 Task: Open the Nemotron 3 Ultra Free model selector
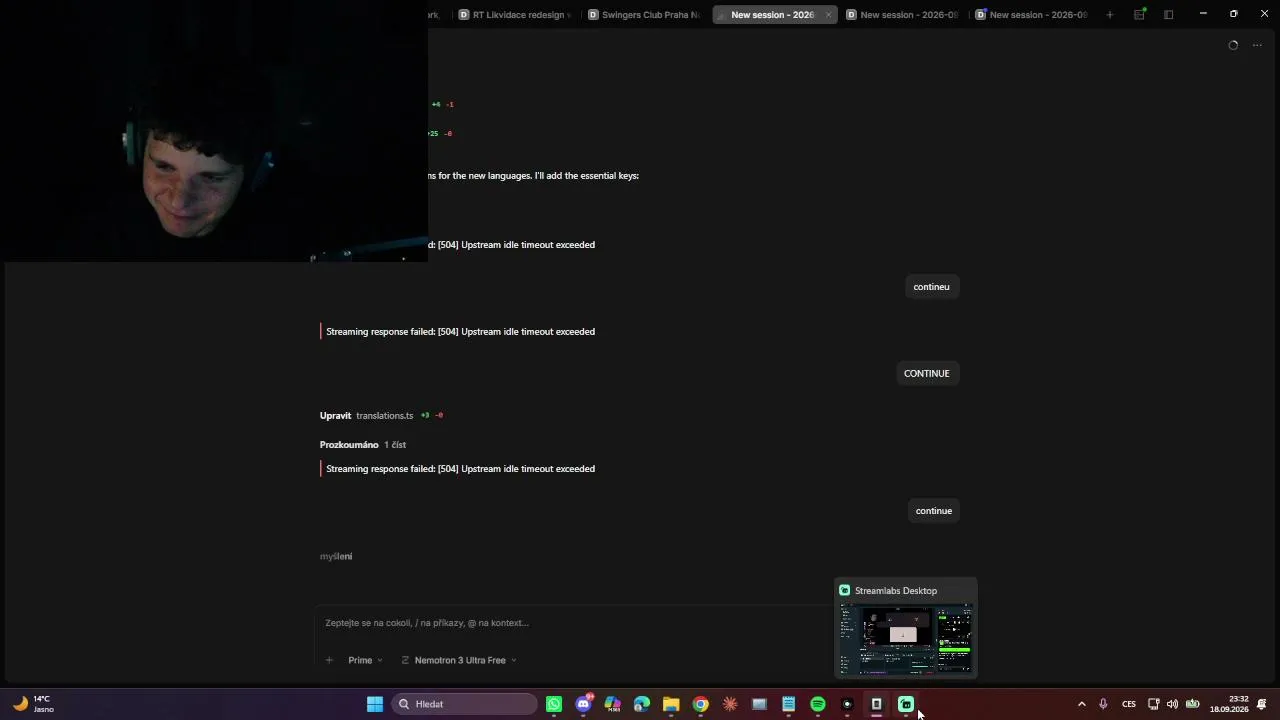(459, 660)
